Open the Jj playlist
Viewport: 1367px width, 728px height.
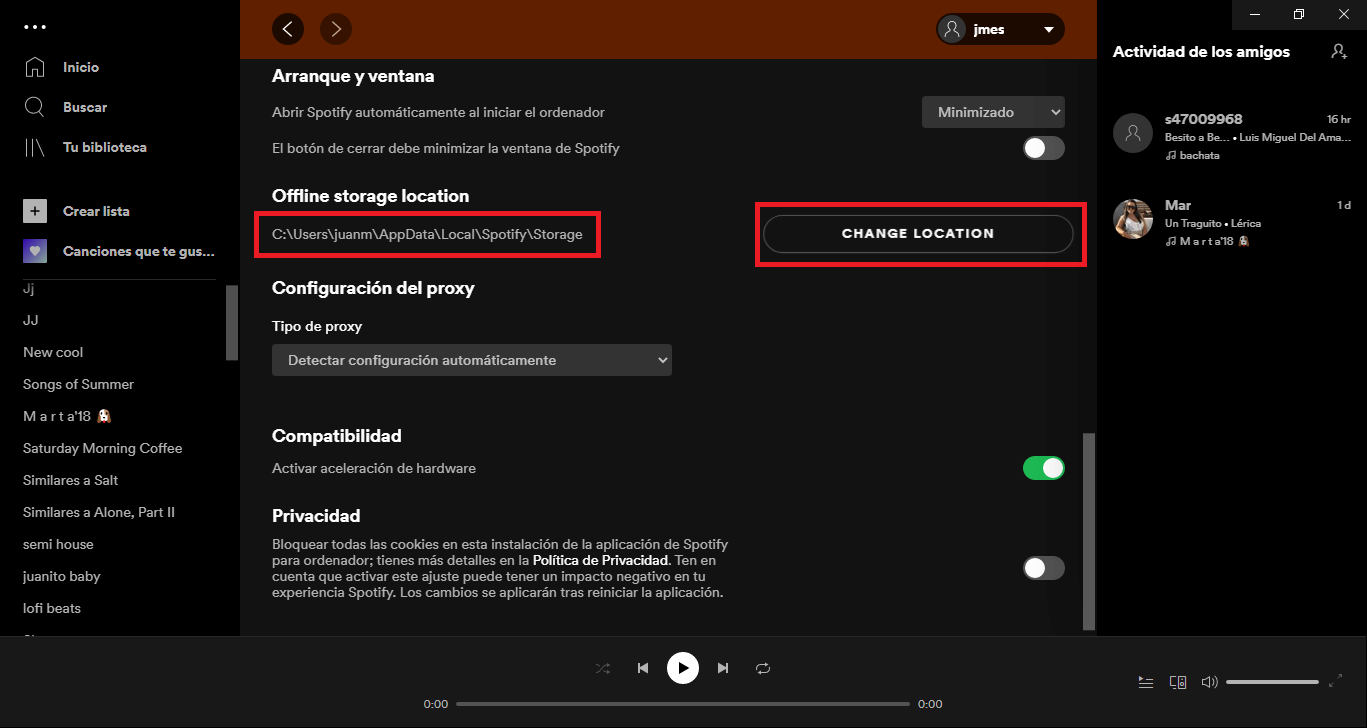(x=29, y=288)
